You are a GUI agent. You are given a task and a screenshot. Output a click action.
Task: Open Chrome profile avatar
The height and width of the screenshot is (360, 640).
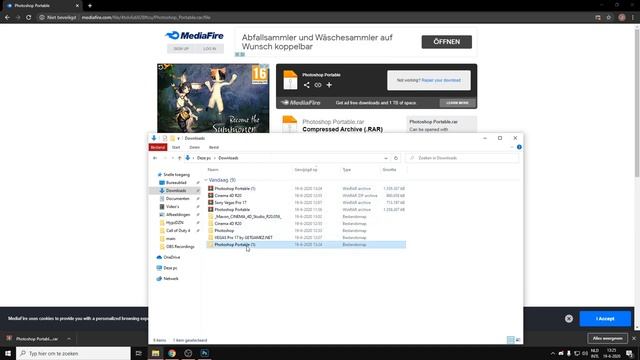622,18
